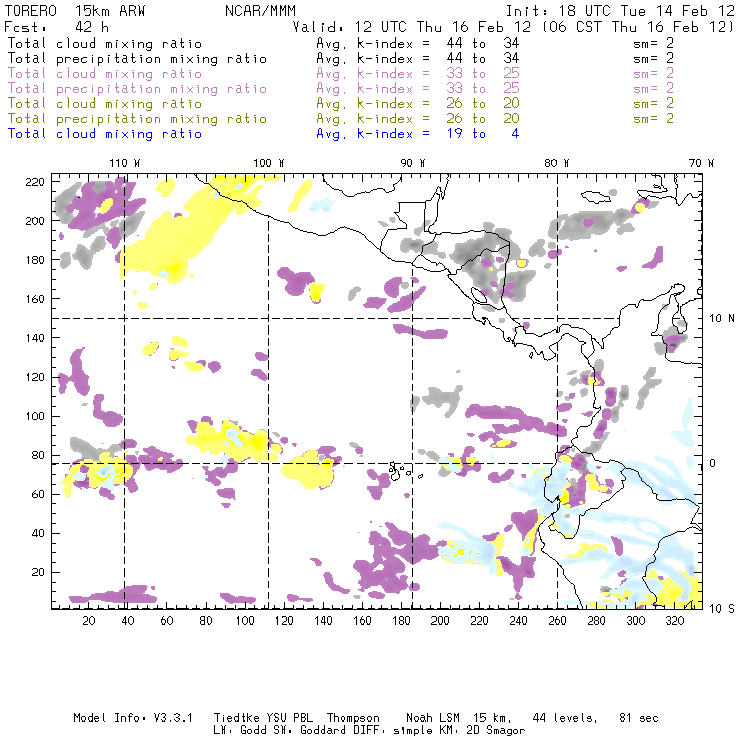The width and height of the screenshot is (740, 740).
Task: Pick the olive "Total precipitation mixing ratio" legend label
Action: pos(137,118)
